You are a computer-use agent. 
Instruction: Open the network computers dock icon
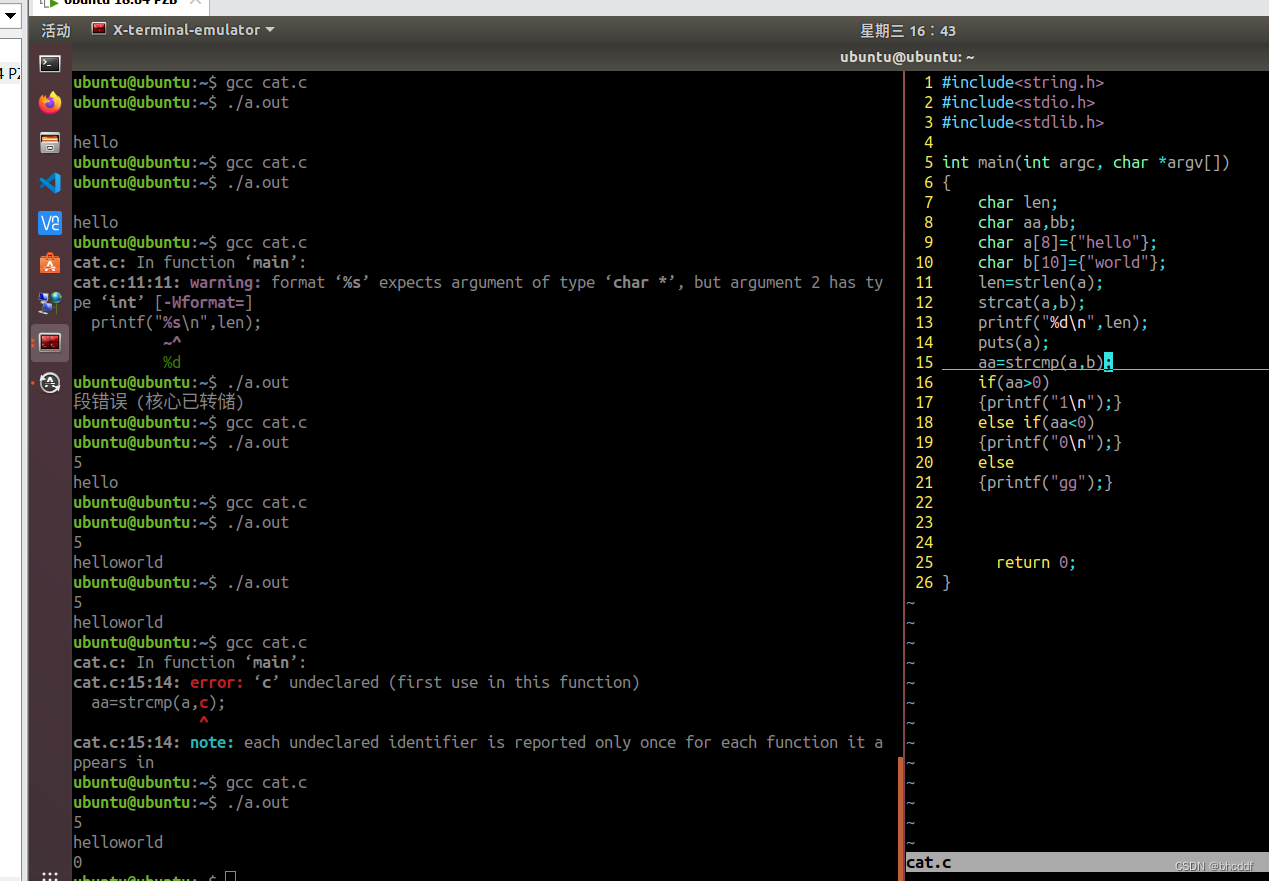[x=50, y=303]
